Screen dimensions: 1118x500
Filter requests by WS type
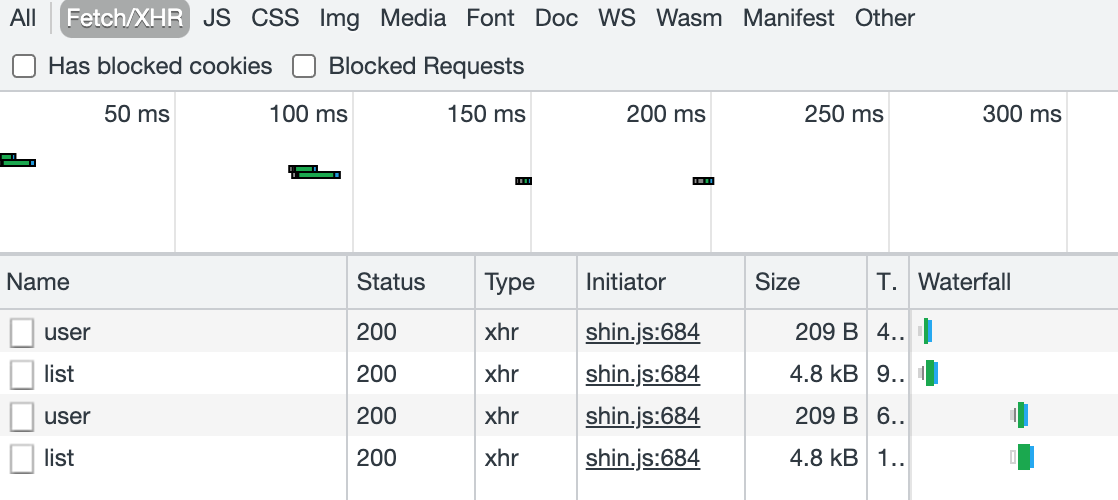(617, 18)
